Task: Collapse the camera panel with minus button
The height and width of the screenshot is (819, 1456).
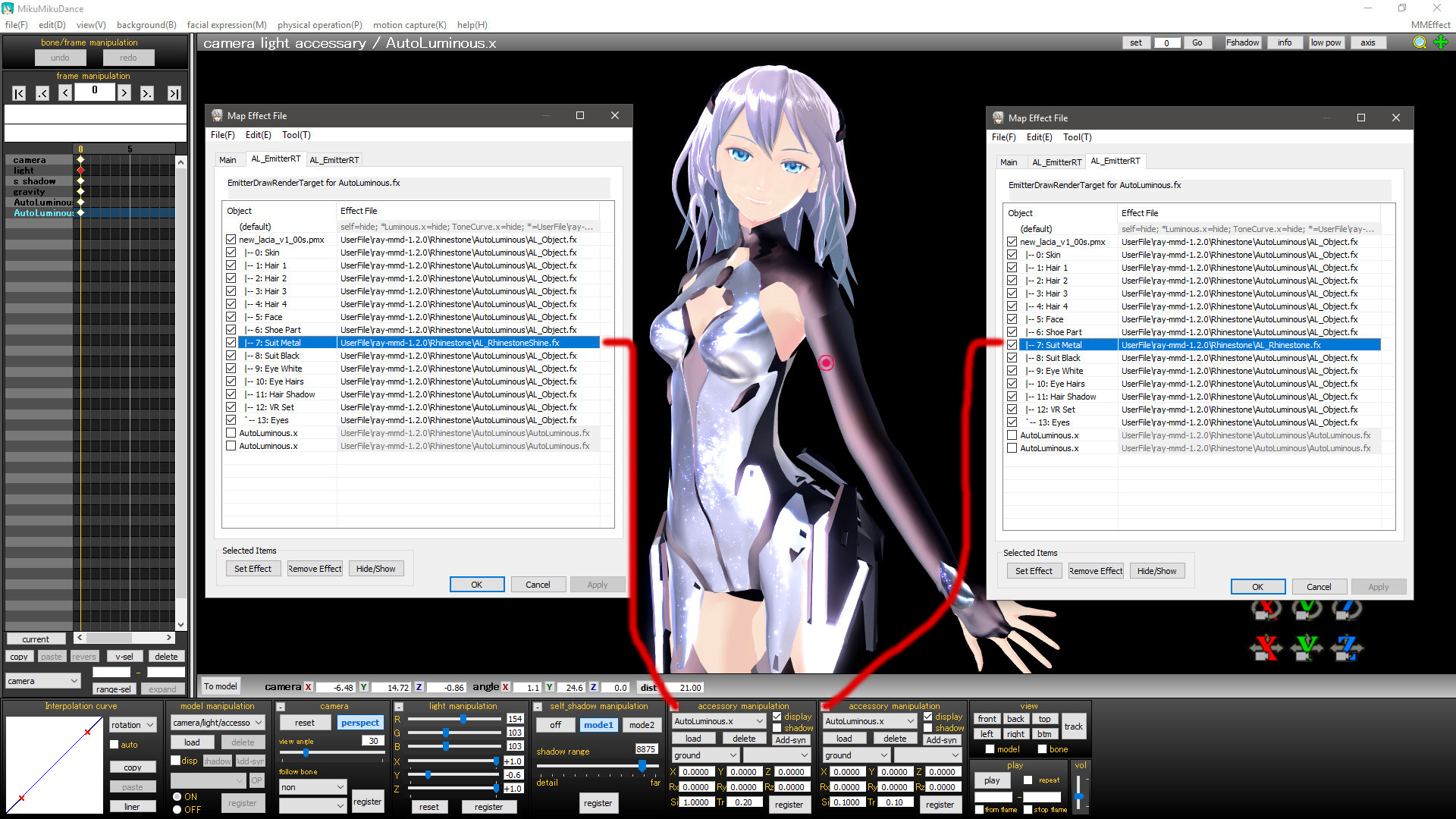Action: 281,707
